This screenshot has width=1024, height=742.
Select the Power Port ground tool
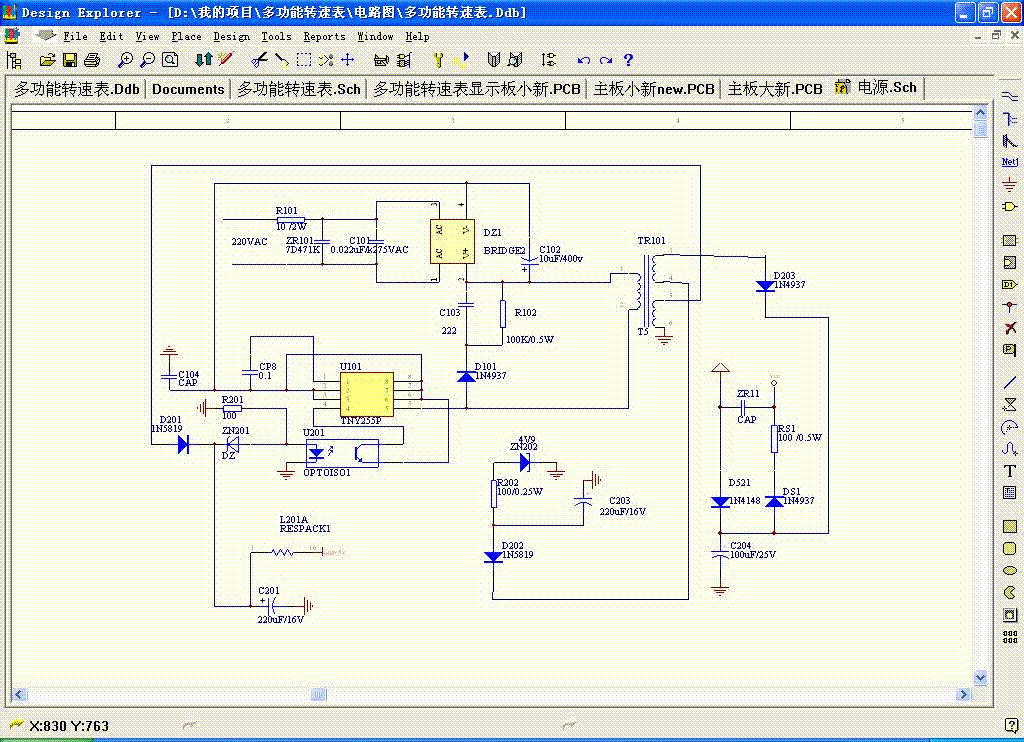tap(1010, 184)
